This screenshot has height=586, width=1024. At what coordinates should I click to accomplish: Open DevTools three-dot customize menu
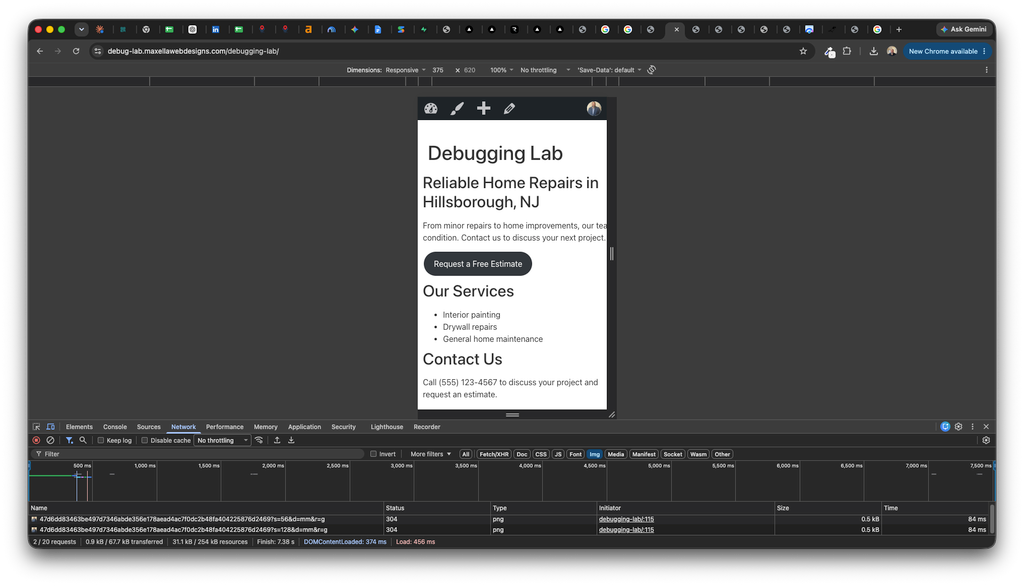click(x=972, y=427)
